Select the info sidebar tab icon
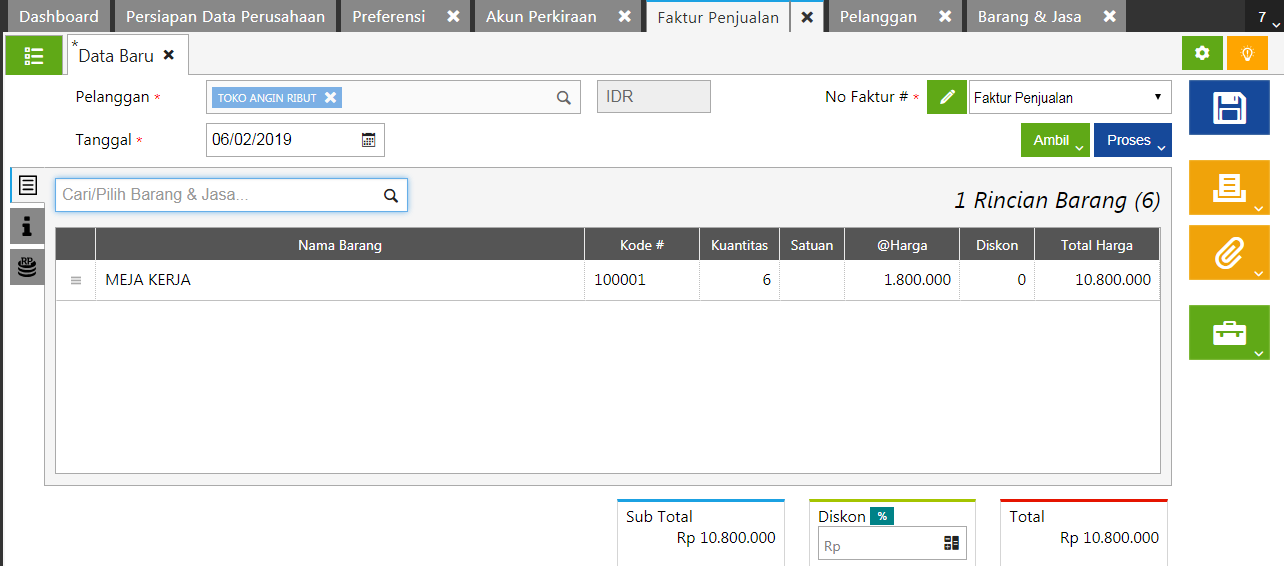 pyautogui.click(x=27, y=227)
